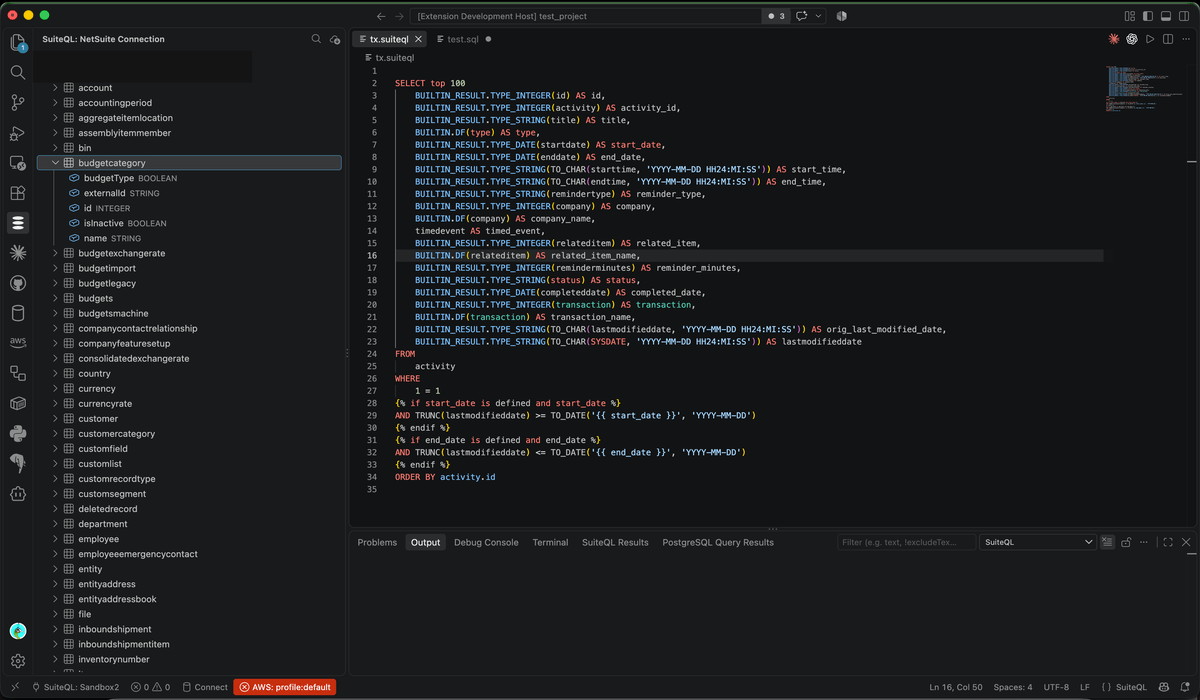This screenshot has height=700, width=1200.
Task: Open the Debug Console tab
Action: pos(486,542)
